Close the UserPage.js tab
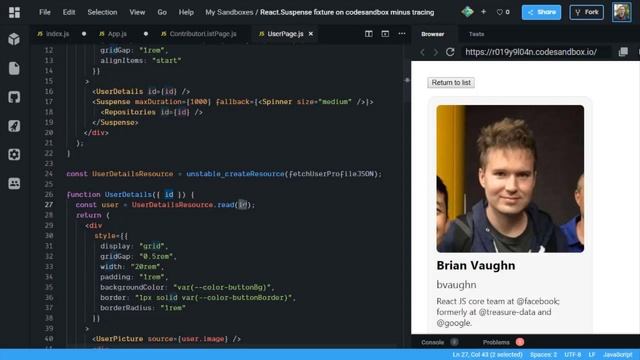Image resolution: width=640 pixels, height=360 pixels. point(311,34)
